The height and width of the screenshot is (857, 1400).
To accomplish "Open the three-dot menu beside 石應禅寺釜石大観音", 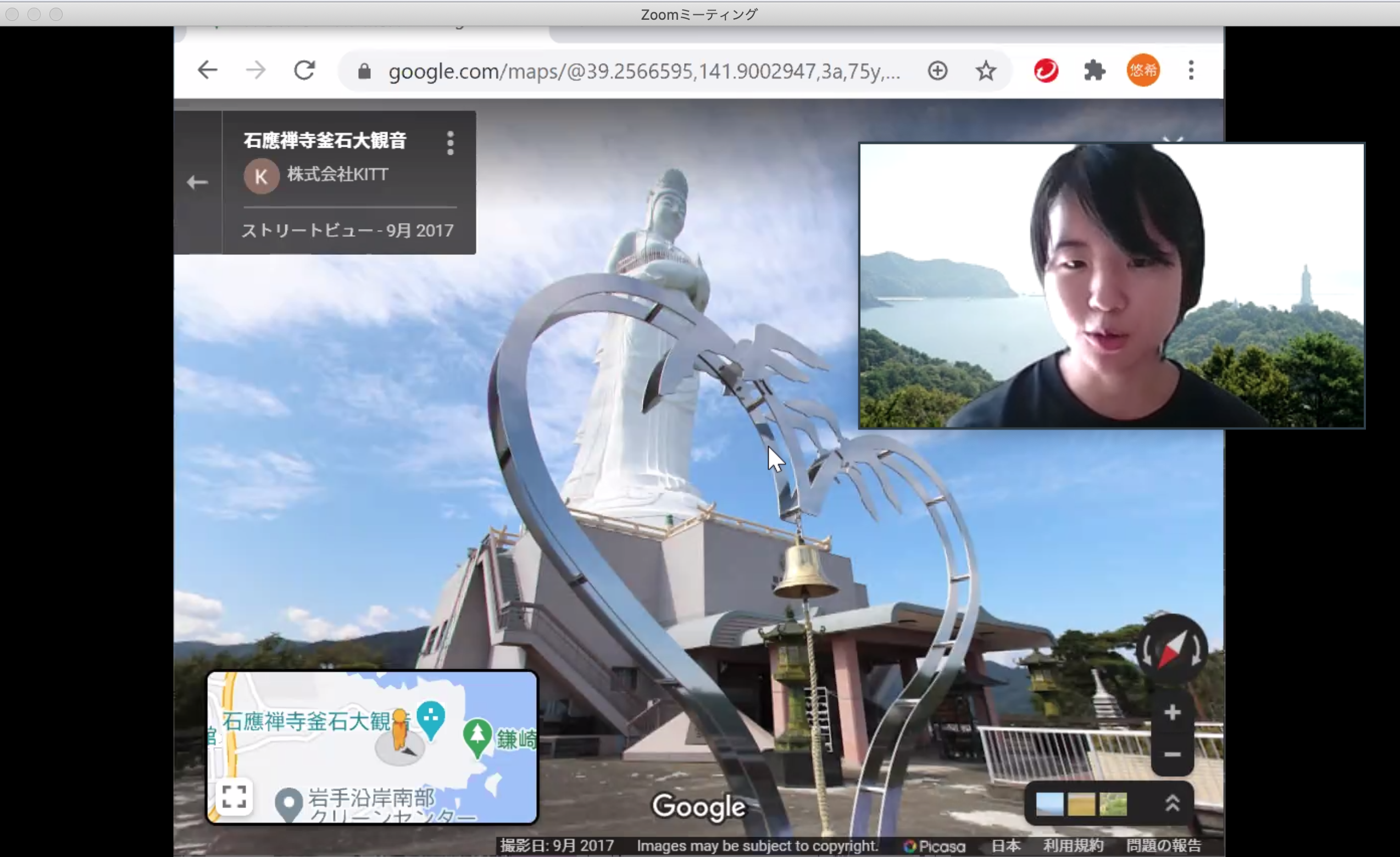I will pos(450,143).
